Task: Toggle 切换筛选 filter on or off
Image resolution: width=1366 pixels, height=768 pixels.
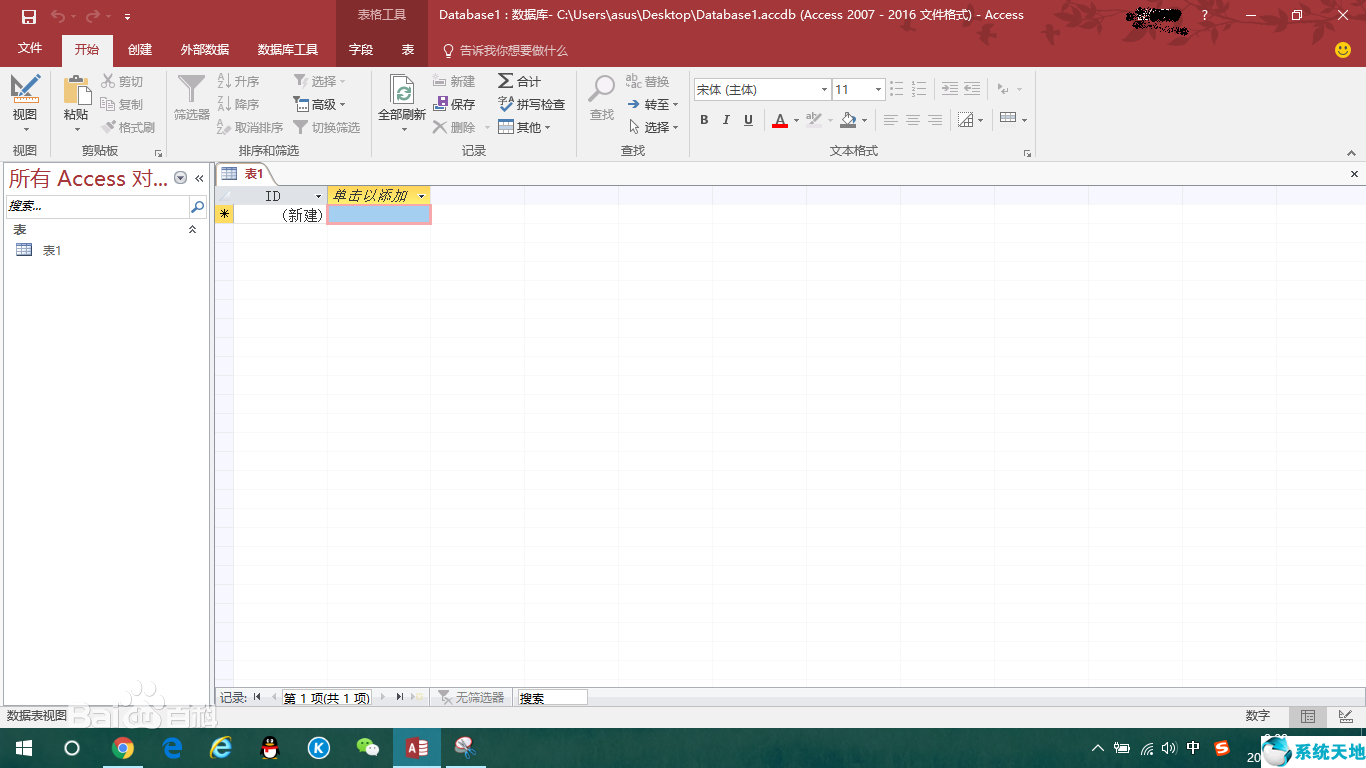Action: [x=326, y=127]
